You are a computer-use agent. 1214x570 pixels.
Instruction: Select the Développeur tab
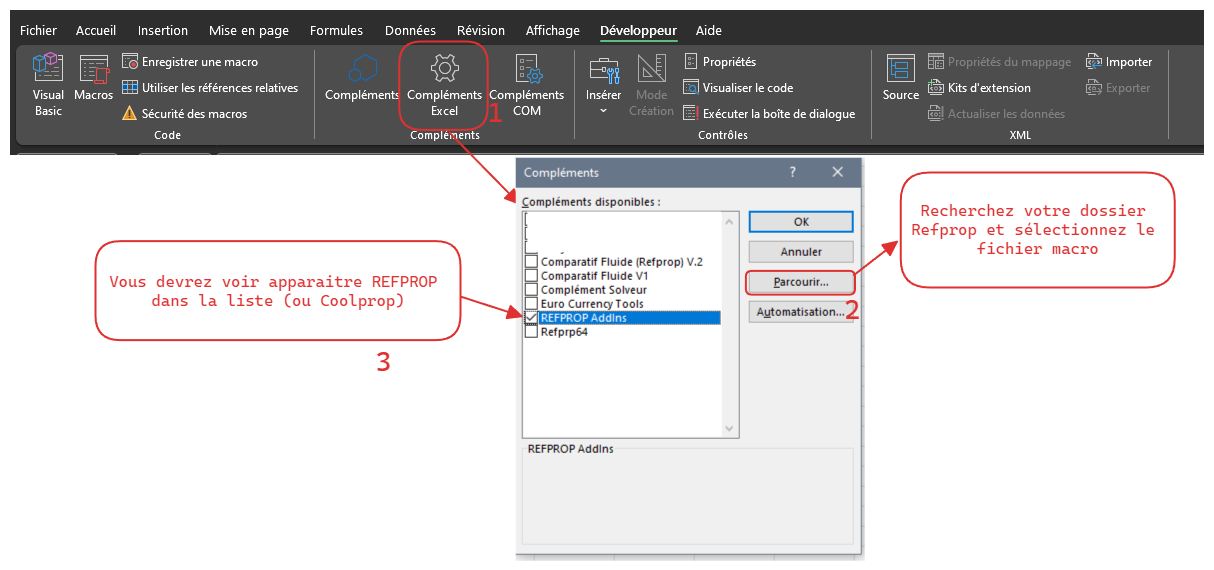(x=638, y=31)
